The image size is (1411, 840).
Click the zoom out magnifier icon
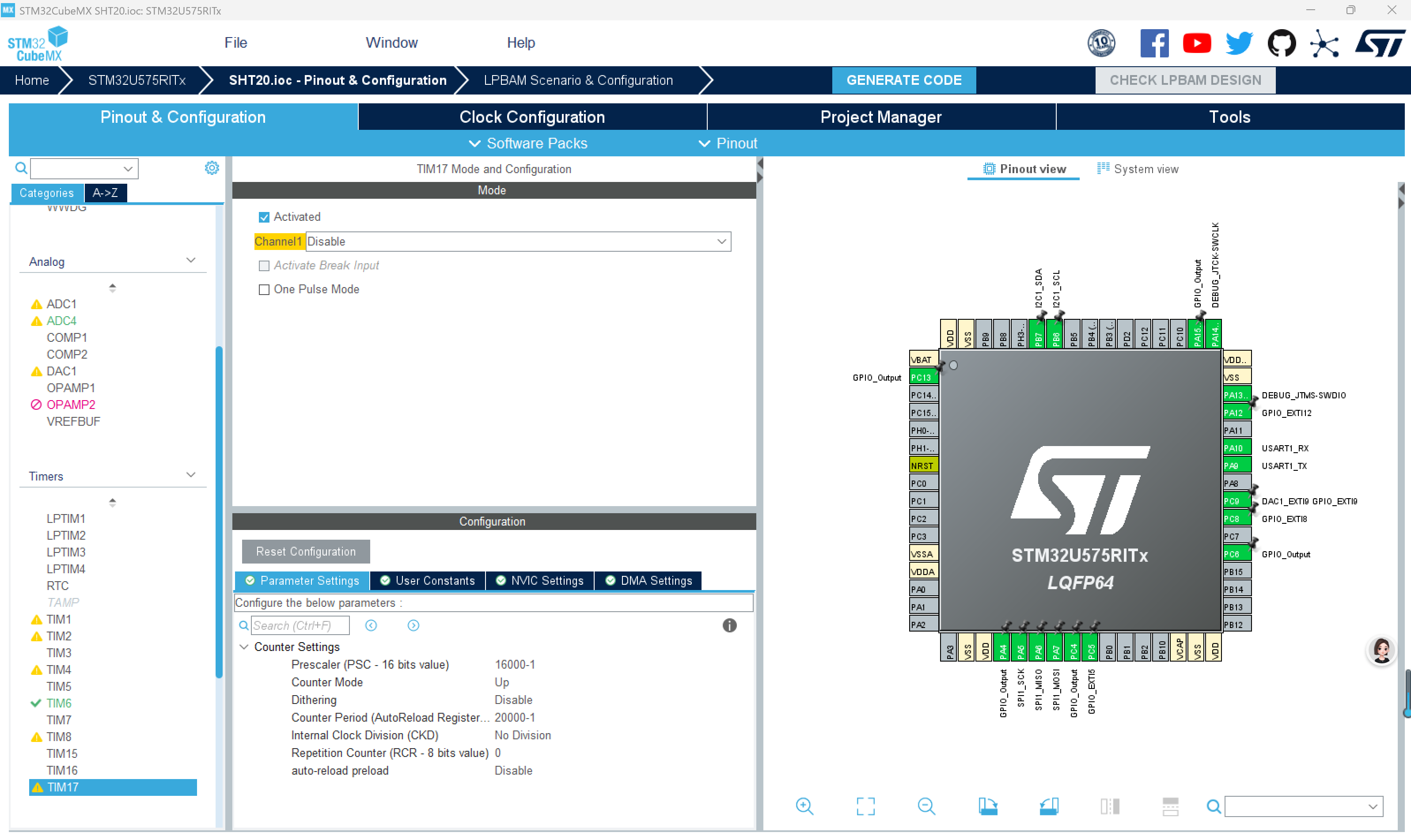pyautogui.click(x=926, y=806)
